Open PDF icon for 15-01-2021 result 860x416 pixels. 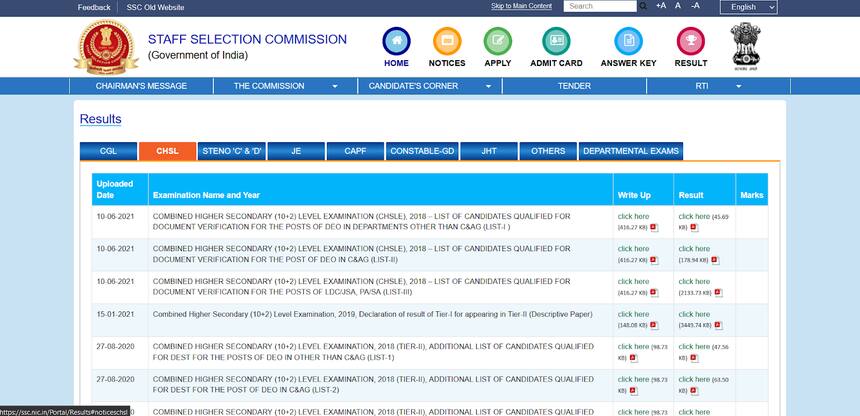click(718, 325)
